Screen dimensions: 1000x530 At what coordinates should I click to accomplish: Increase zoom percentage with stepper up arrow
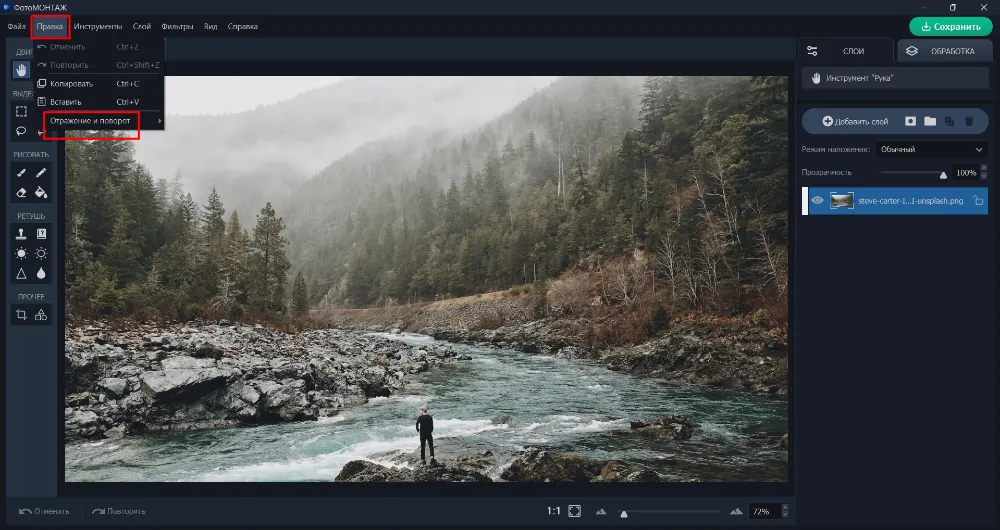pos(785,508)
